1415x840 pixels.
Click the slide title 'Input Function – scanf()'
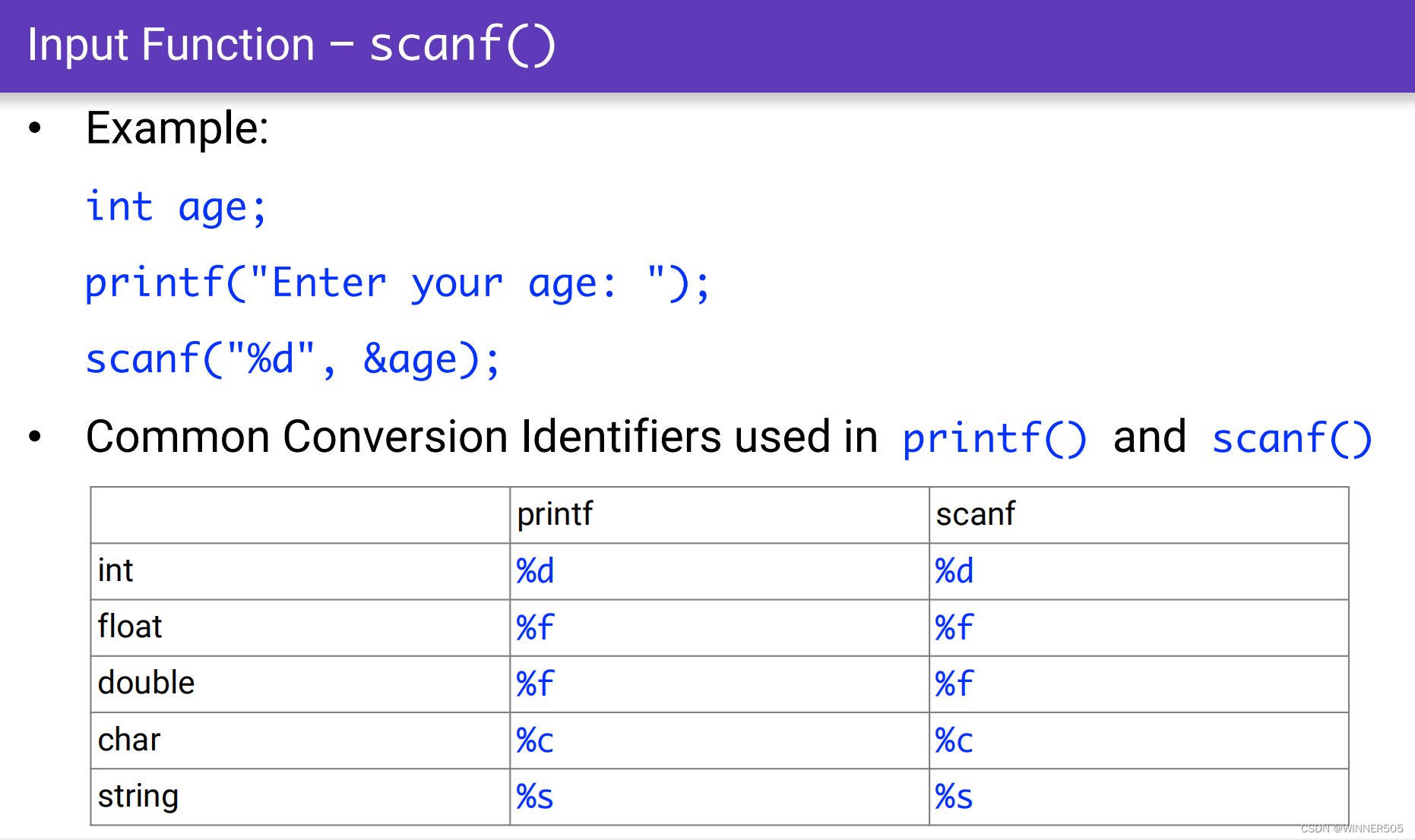[x=292, y=44]
